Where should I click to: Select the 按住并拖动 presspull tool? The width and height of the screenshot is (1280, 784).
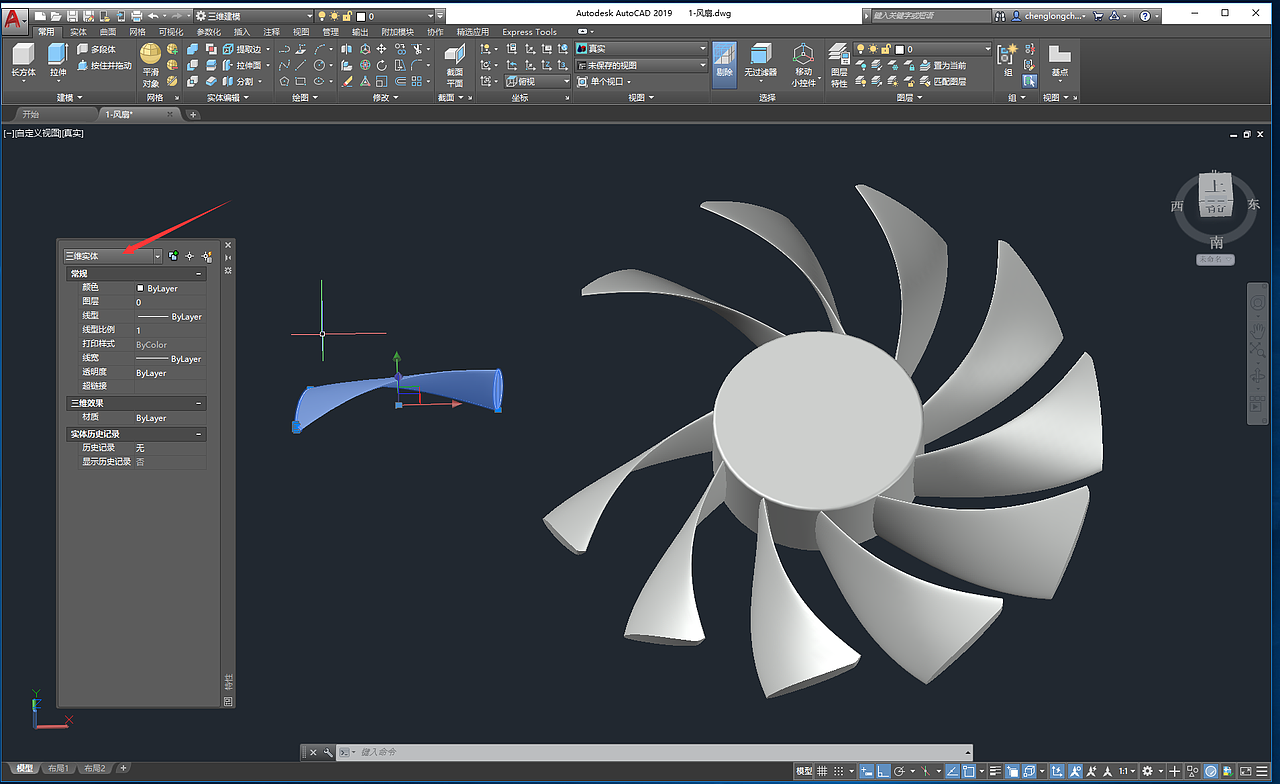click(x=104, y=66)
